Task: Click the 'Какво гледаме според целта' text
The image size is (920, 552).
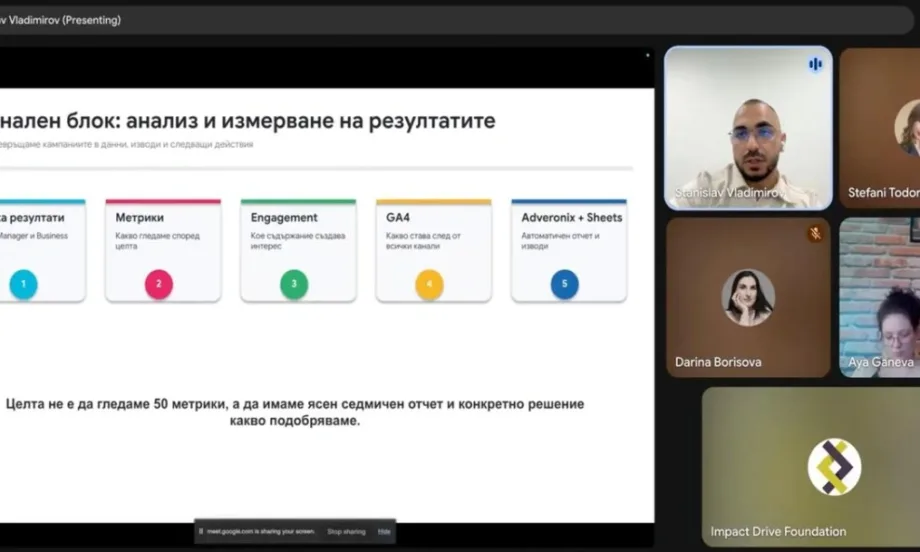Action: pyautogui.click(x=157, y=241)
